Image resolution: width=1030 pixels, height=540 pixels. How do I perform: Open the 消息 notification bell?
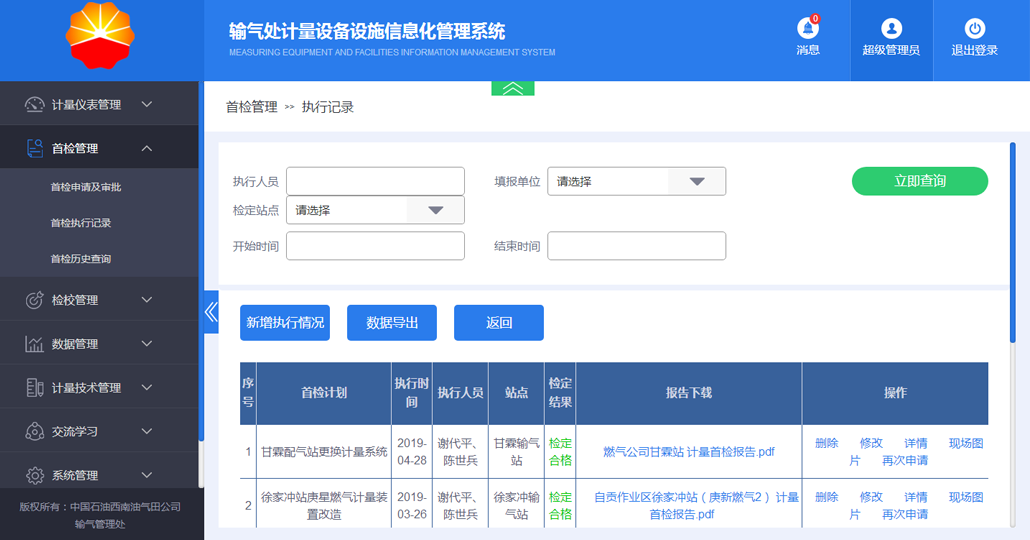pos(807,29)
